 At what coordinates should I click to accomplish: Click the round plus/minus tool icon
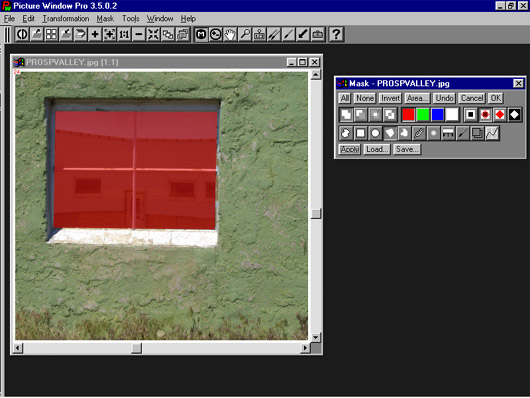216,34
